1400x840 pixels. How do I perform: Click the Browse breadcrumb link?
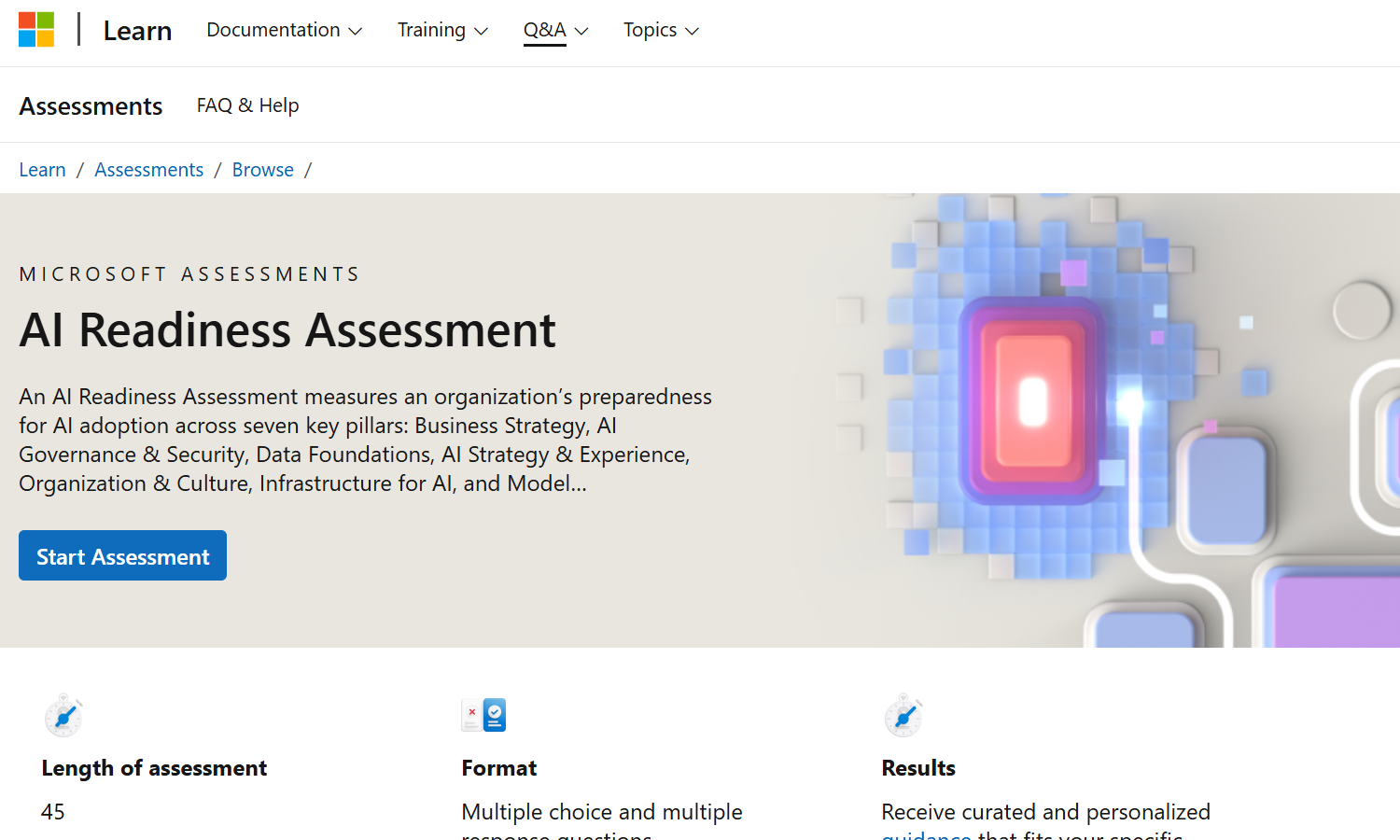(262, 170)
